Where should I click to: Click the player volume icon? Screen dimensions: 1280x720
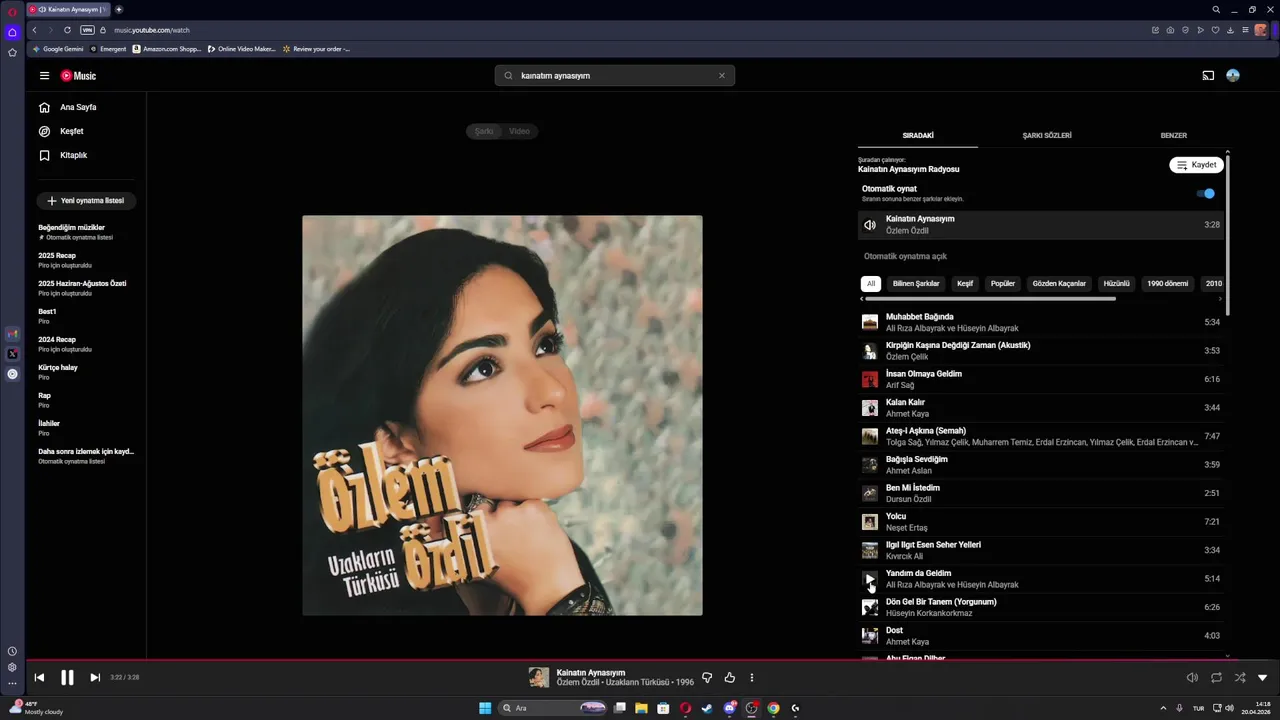(1192, 677)
